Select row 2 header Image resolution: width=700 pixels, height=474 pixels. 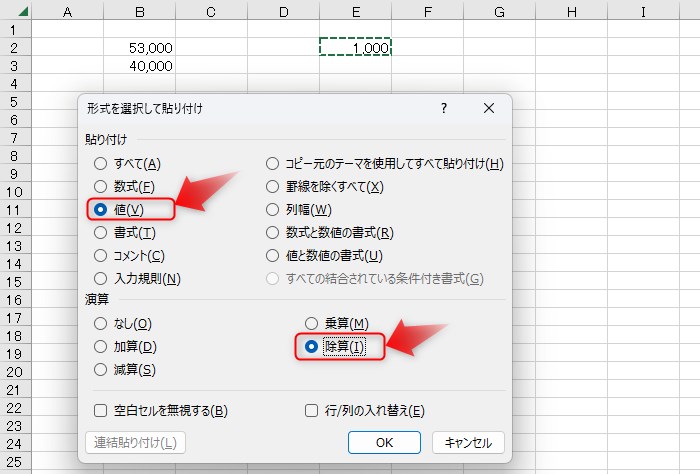click(16, 47)
